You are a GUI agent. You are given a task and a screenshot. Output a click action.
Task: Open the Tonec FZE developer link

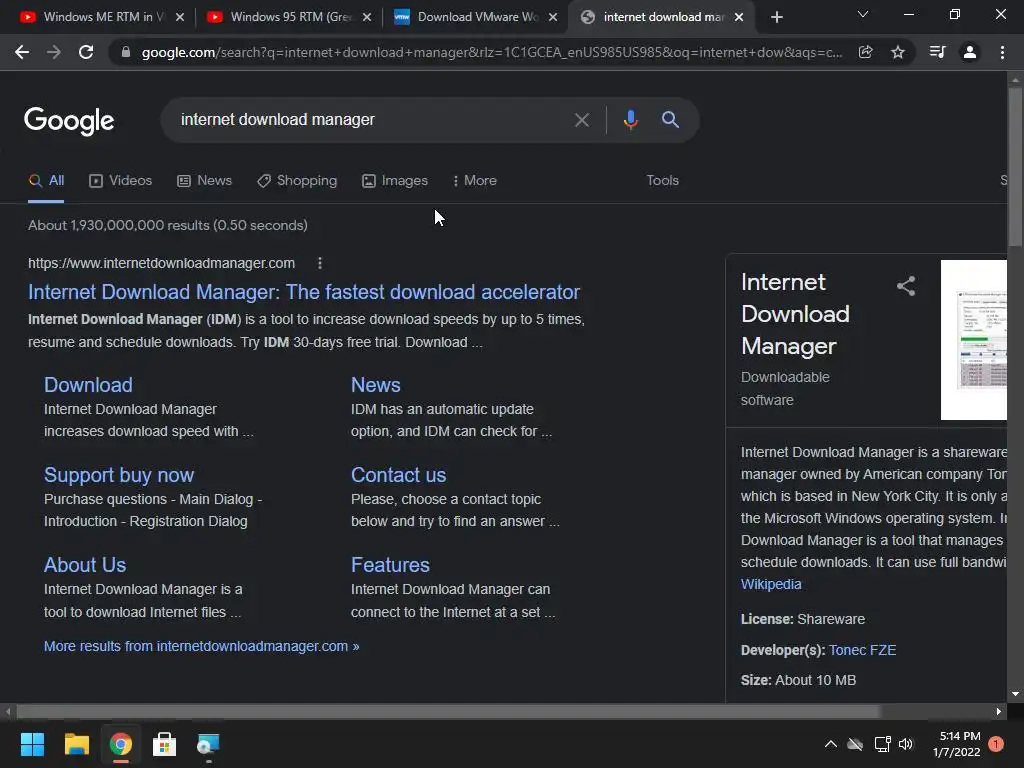[x=862, y=650]
